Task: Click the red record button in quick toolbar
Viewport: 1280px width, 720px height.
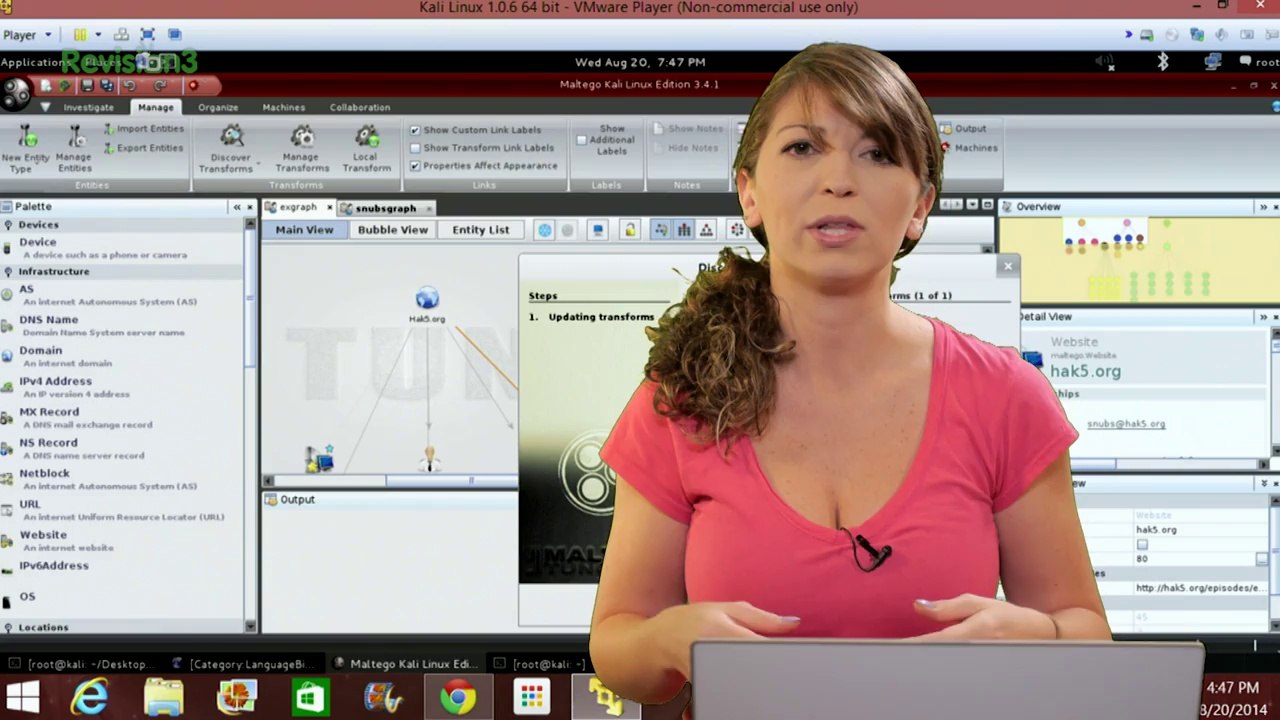Action: 193,86
